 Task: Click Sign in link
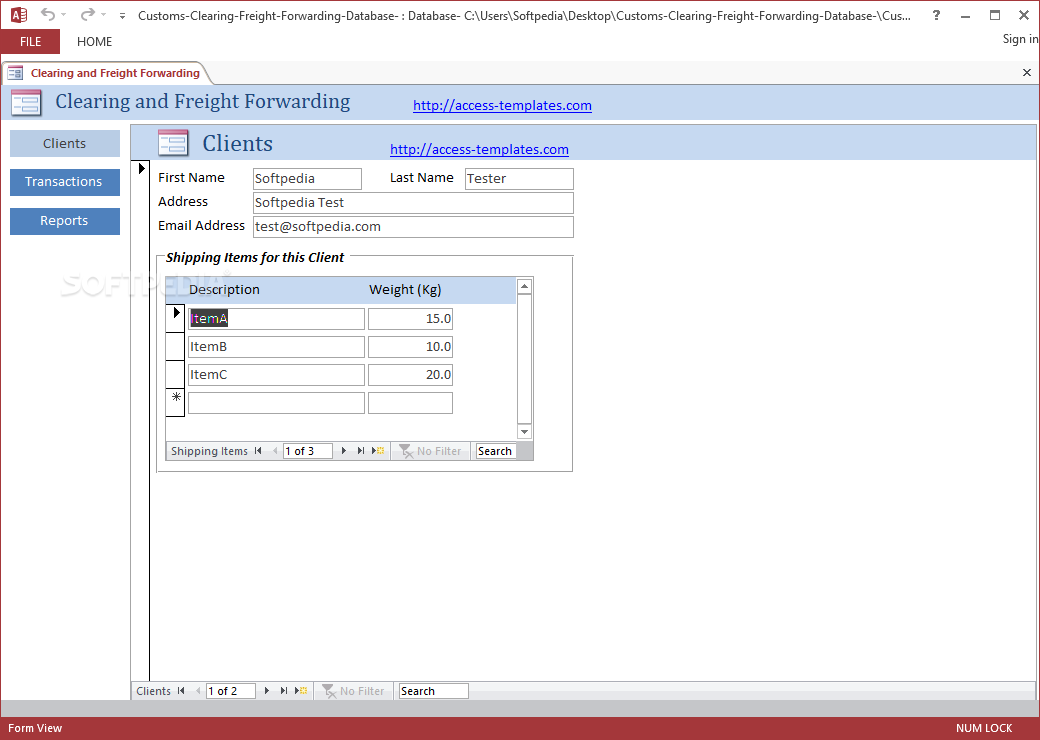[x=1021, y=39]
